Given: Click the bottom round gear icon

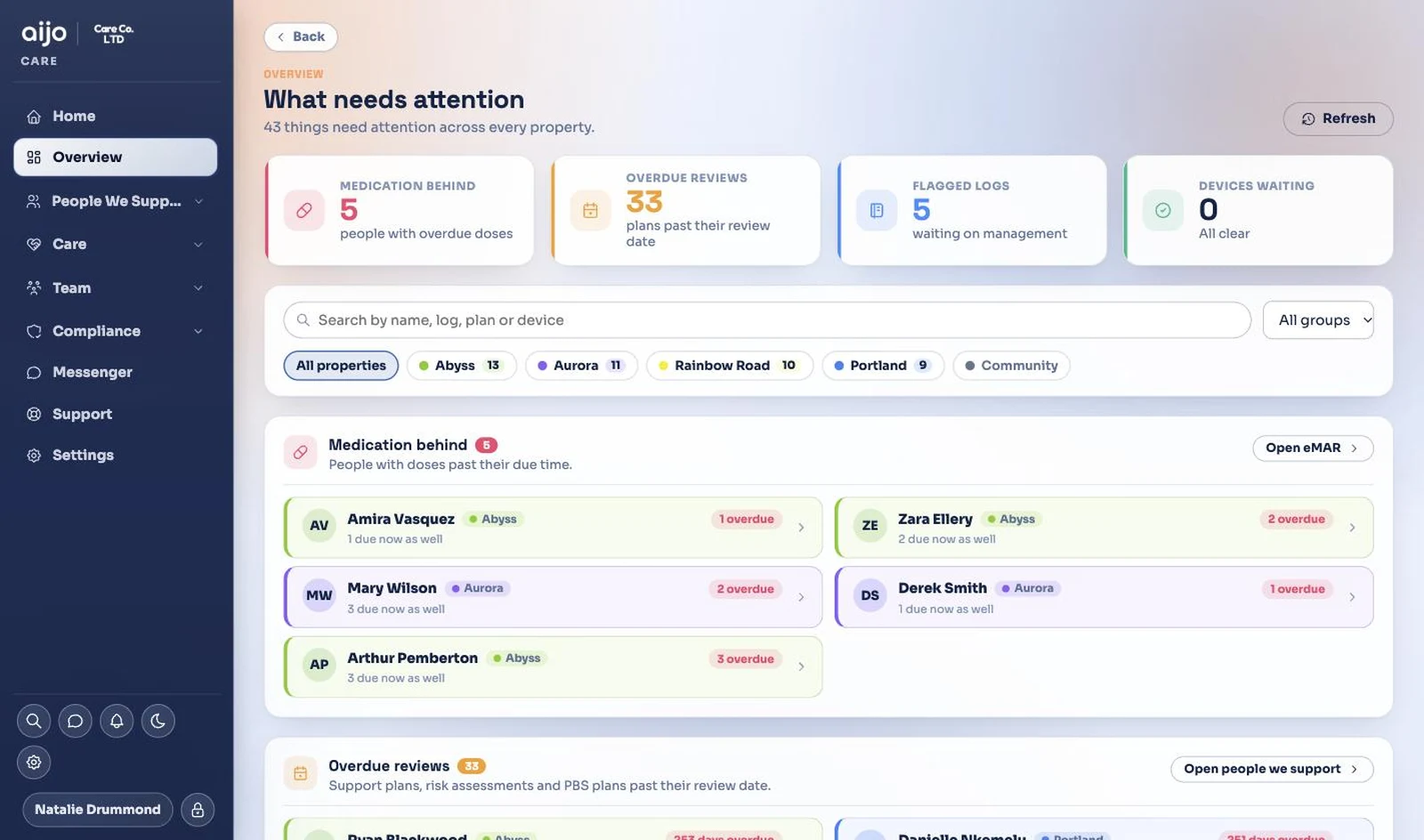Looking at the screenshot, I should 34,762.
